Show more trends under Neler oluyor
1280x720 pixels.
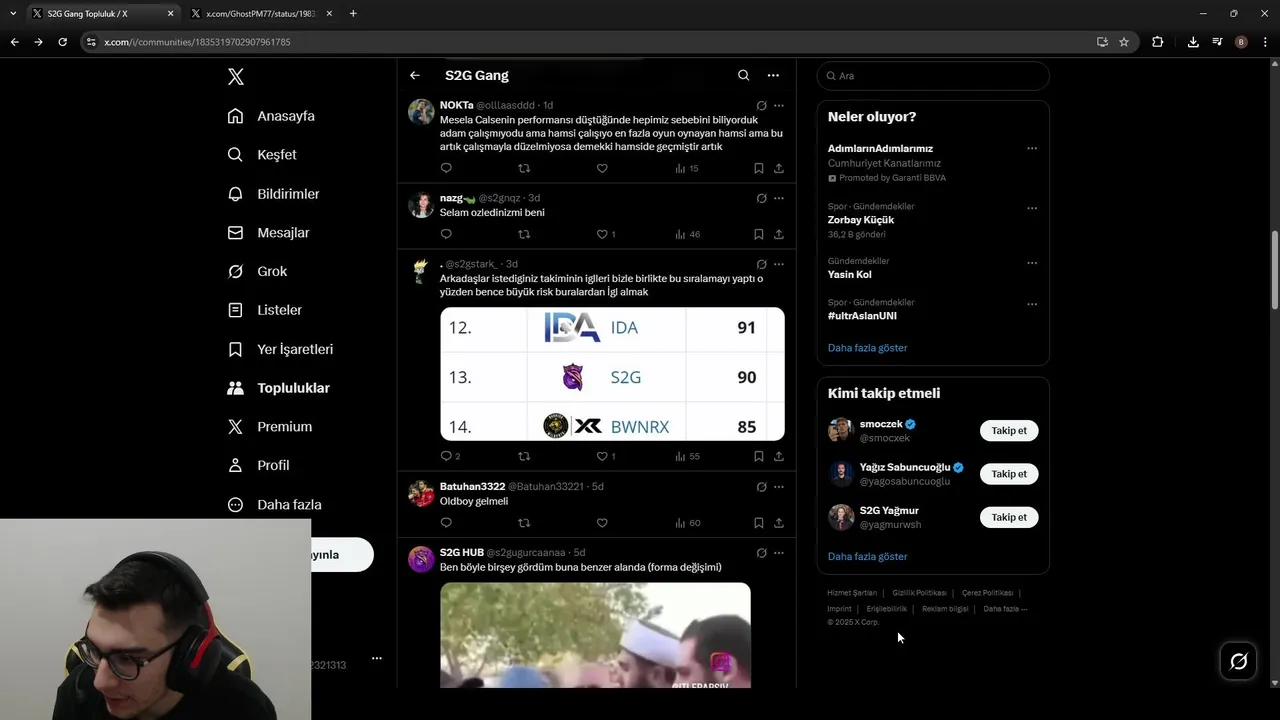[868, 348]
